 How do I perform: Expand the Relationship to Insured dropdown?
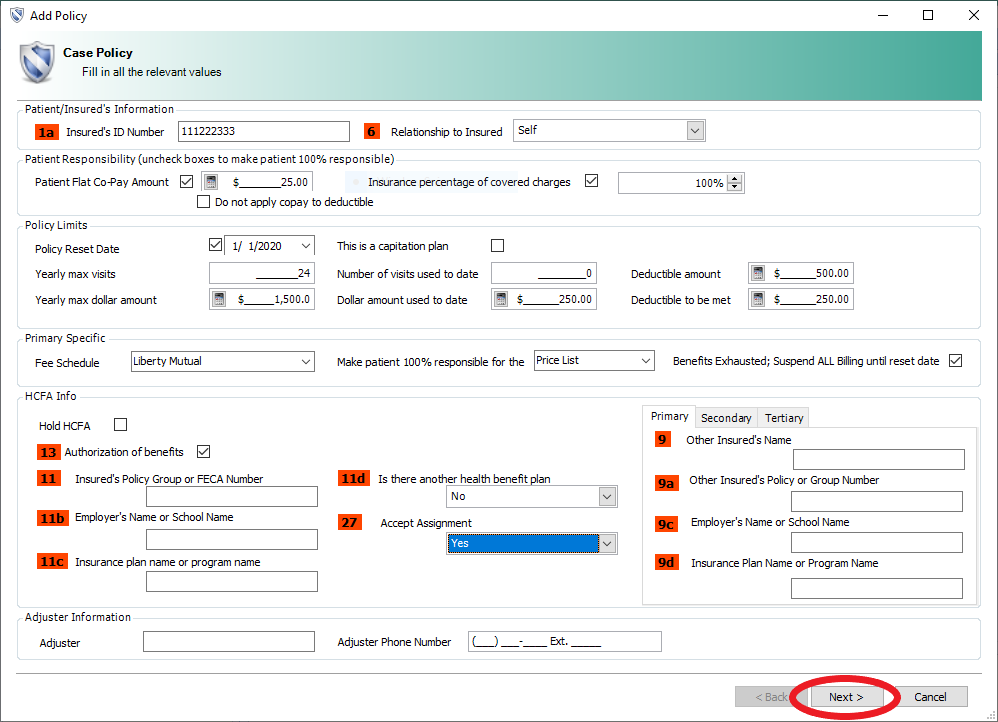tap(695, 131)
